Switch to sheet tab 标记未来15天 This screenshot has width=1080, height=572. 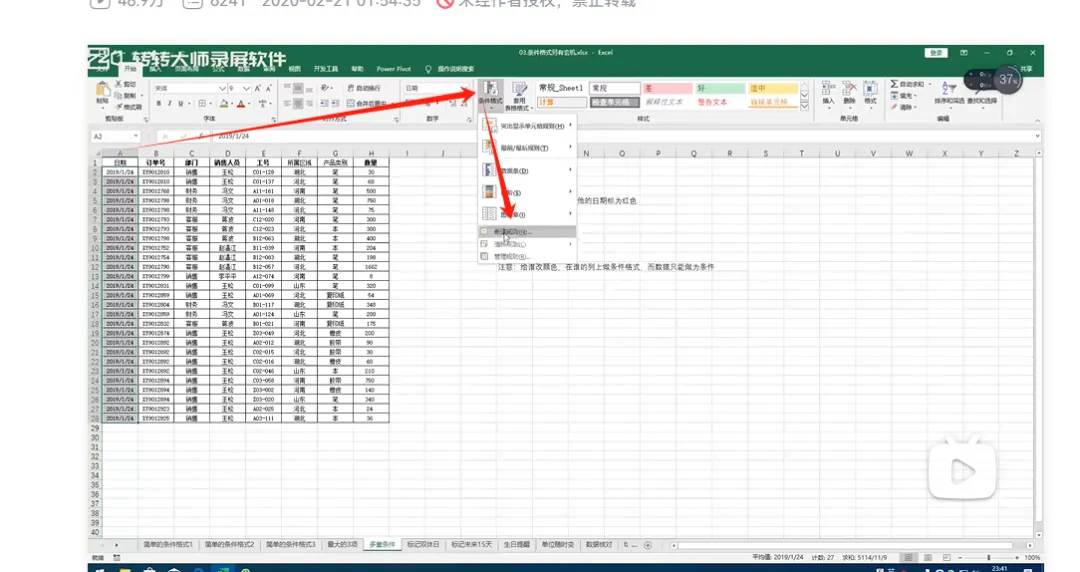[472, 544]
